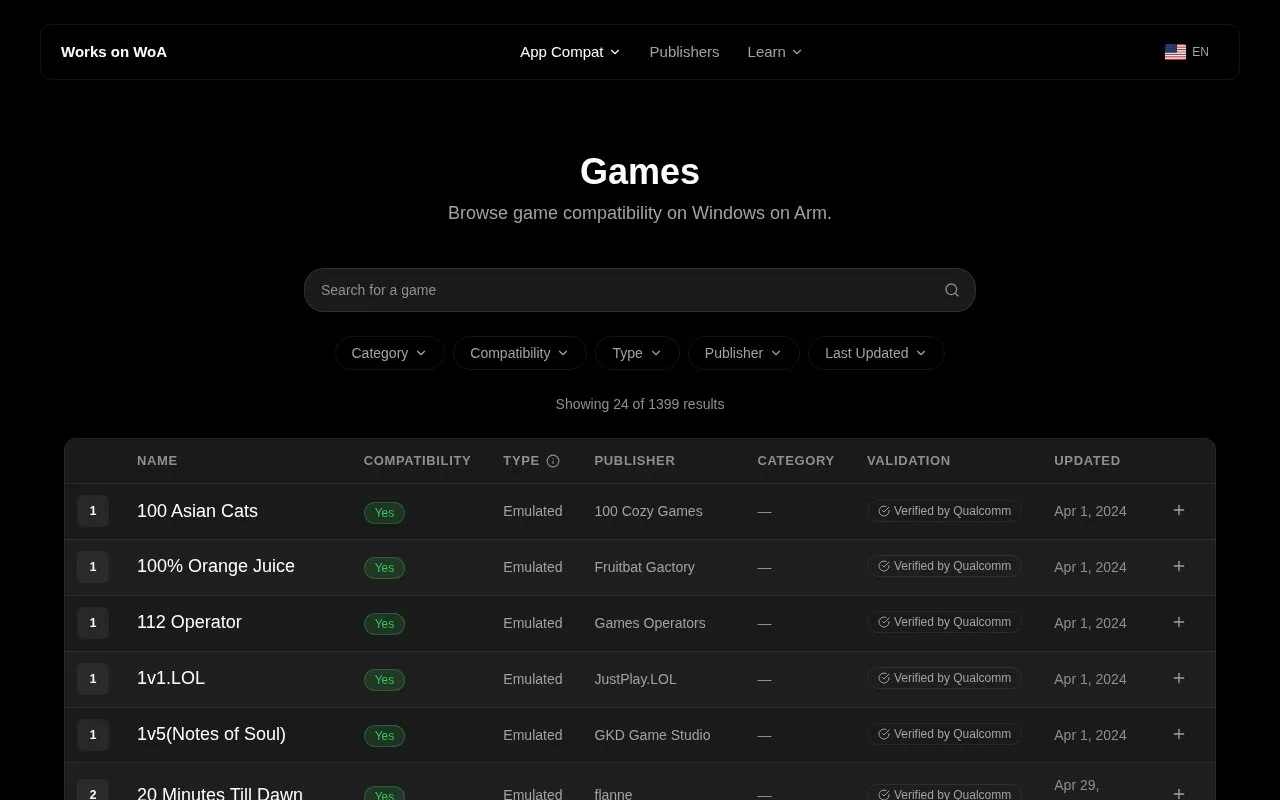
Task: Click the COMPATIBILITY column header
Action: (x=417, y=461)
